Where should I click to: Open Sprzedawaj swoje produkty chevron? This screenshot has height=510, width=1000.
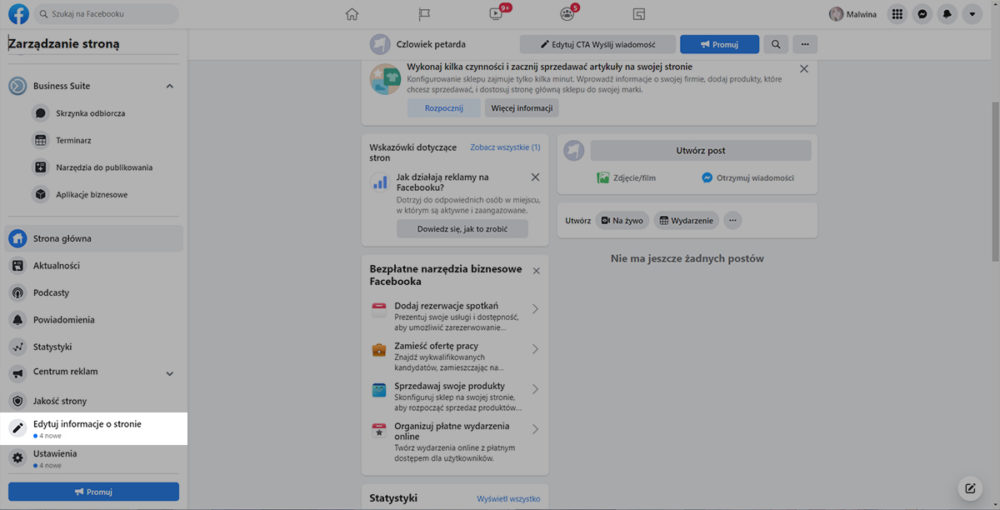tap(535, 389)
